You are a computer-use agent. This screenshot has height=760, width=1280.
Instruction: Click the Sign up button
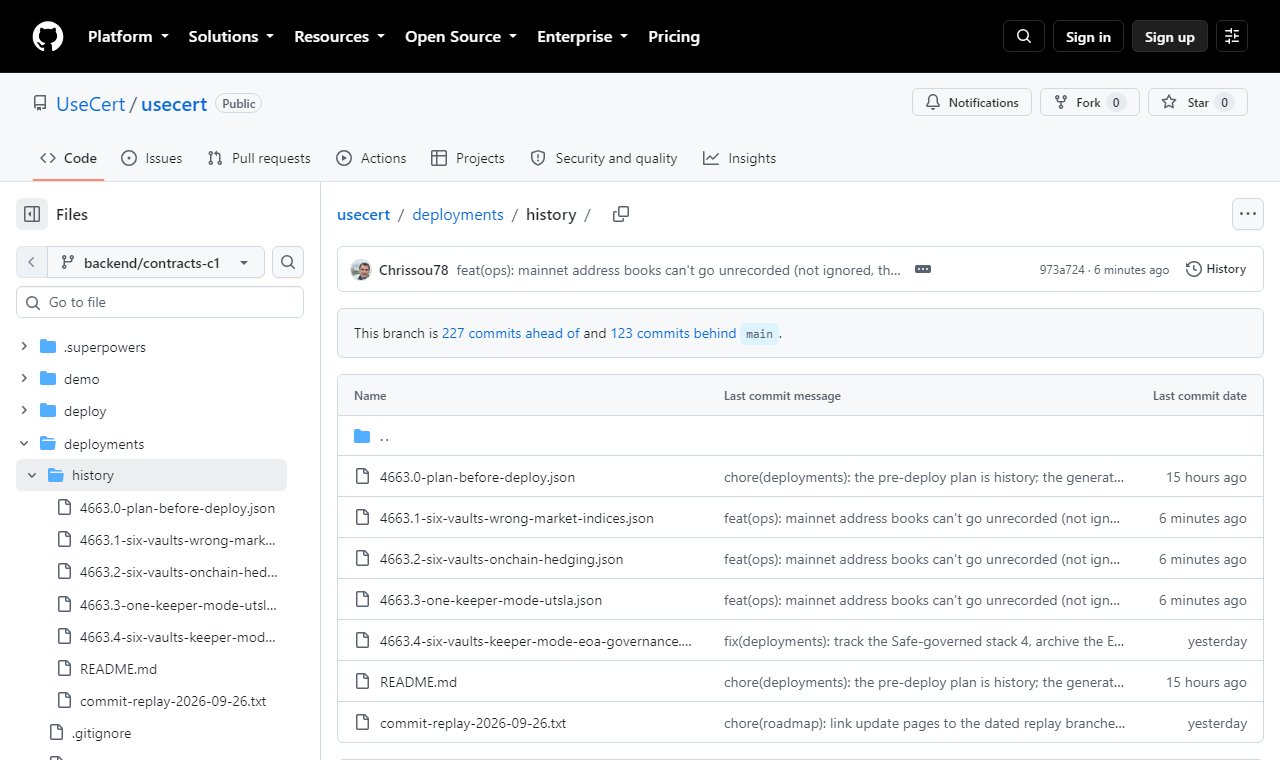[1170, 37]
